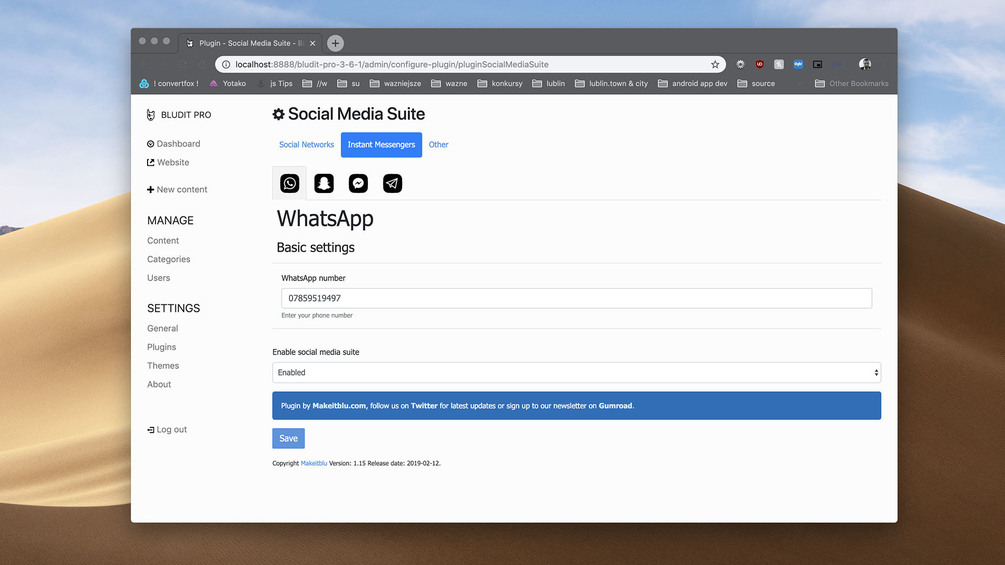Open the Other Bookmarks folder
1005x565 pixels.
click(x=852, y=83)
